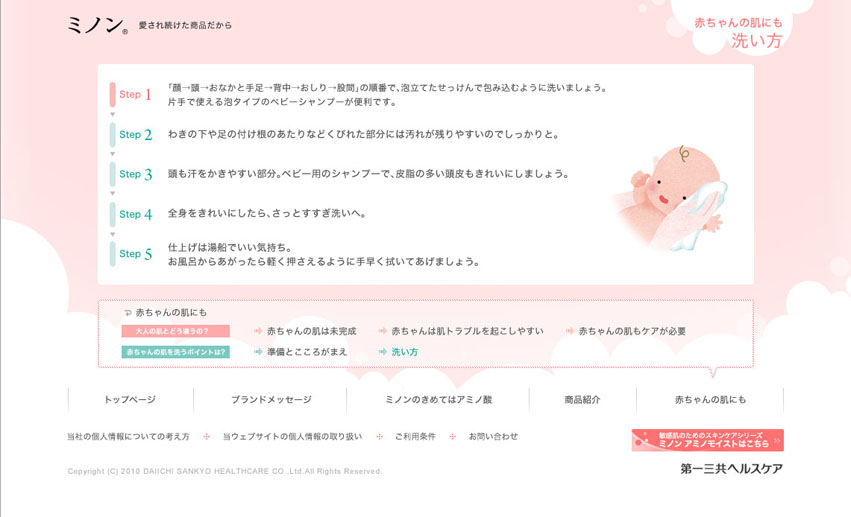The height and width of the screenshot is (517, 851).
Task: Open お問い合わせ footer link
Action: click(493, 436)
